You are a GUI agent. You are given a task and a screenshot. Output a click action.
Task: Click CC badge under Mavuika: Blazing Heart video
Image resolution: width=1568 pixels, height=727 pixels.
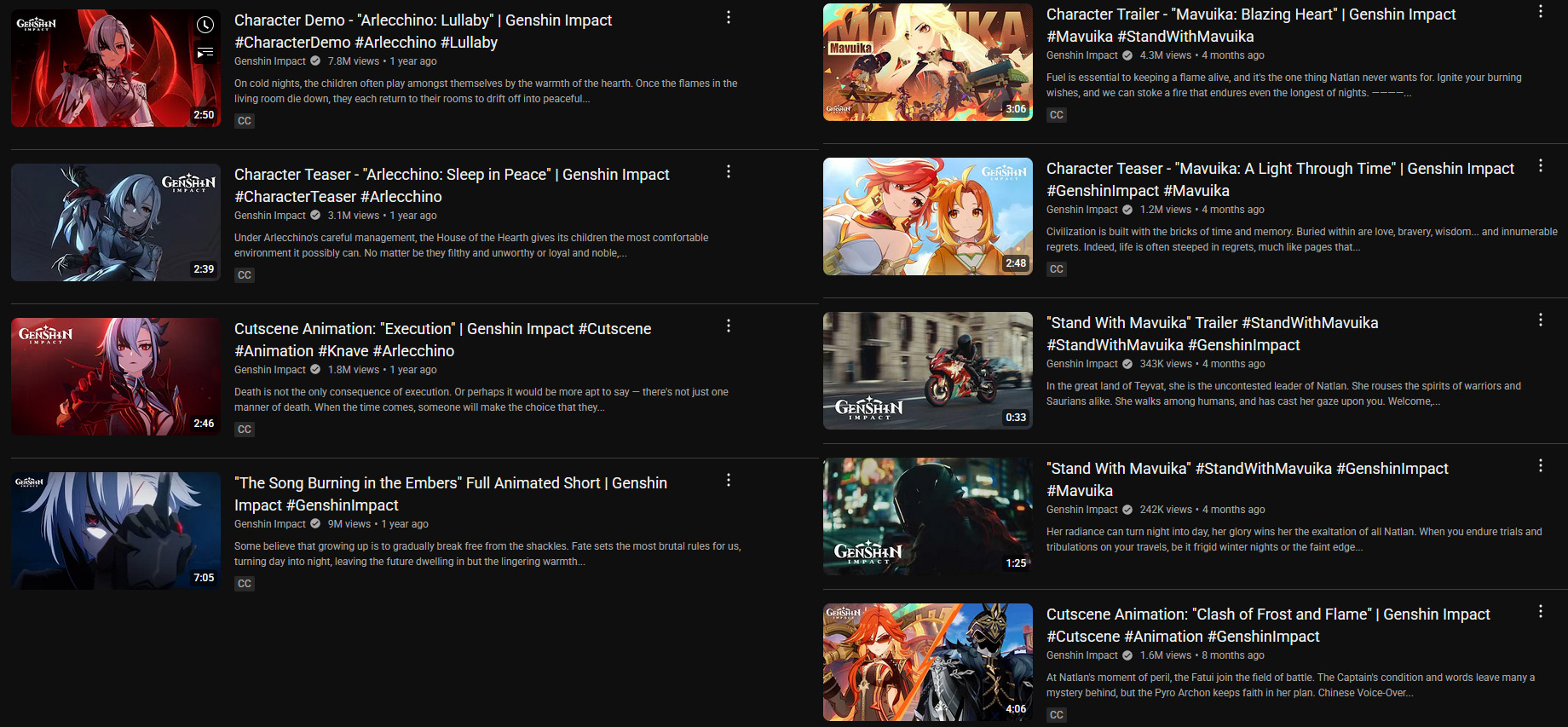tap(1057, 115)
